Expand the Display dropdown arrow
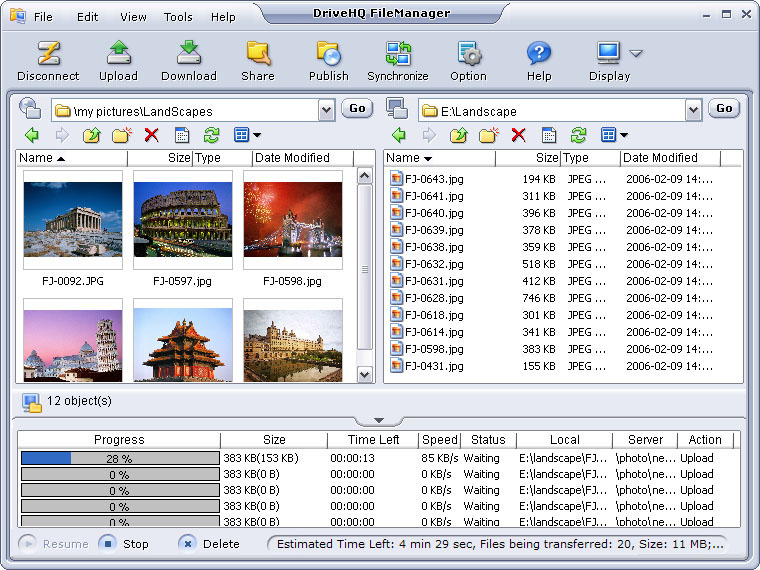 636,53
